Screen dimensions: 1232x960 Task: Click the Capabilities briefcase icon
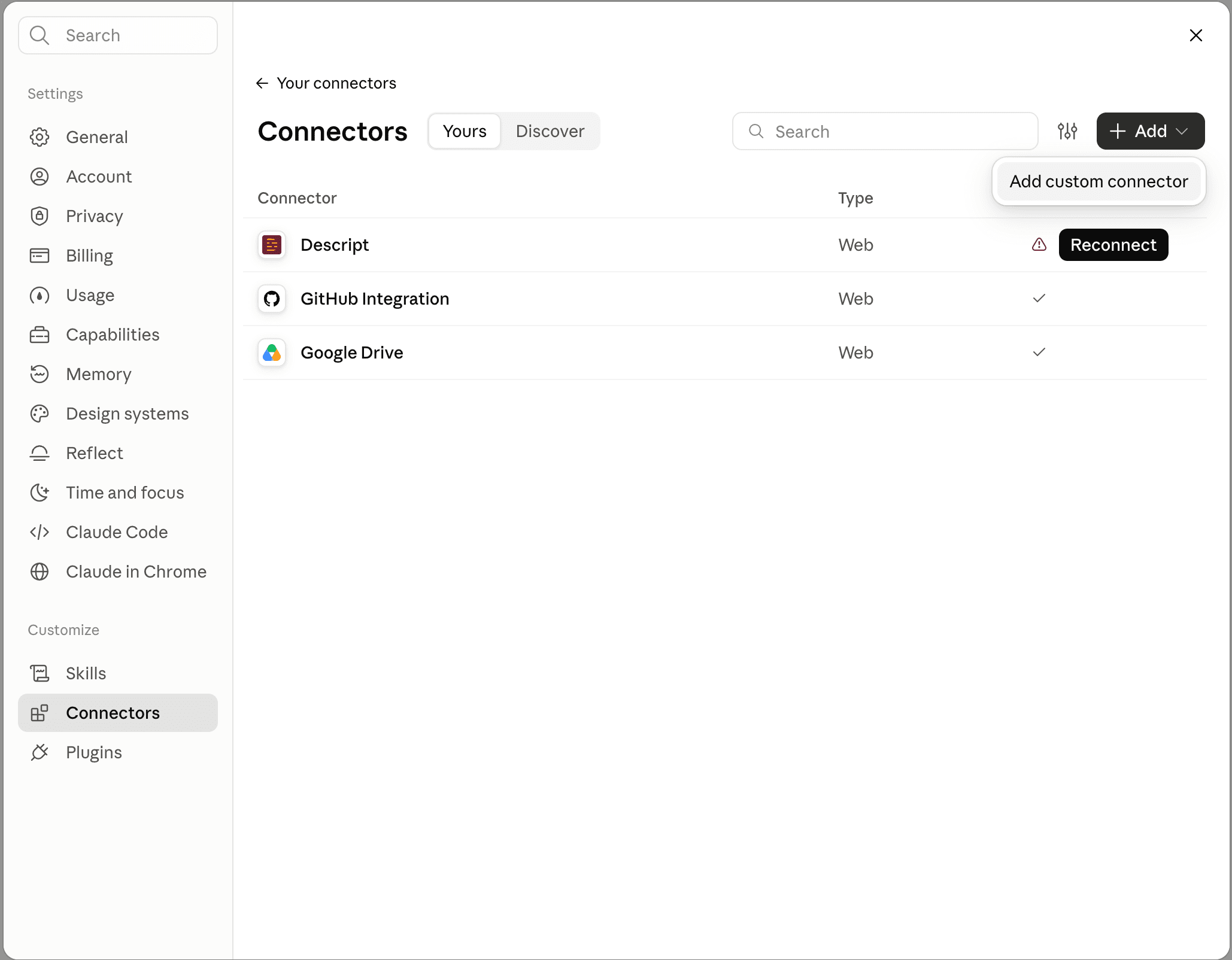point(40,335)
